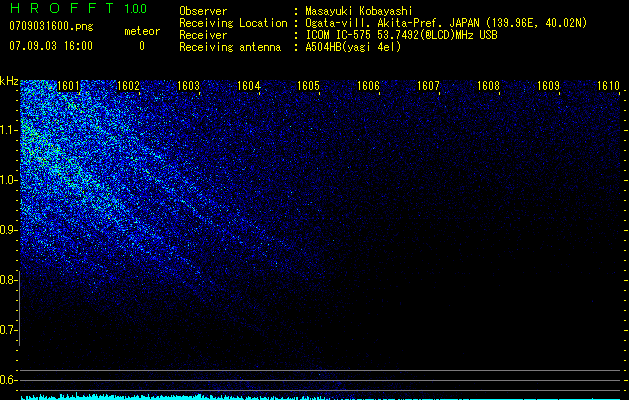The width and height of the screenshot is (629, 400).
Task: Click the 1603 time axis marker
Action: (189, 86)
